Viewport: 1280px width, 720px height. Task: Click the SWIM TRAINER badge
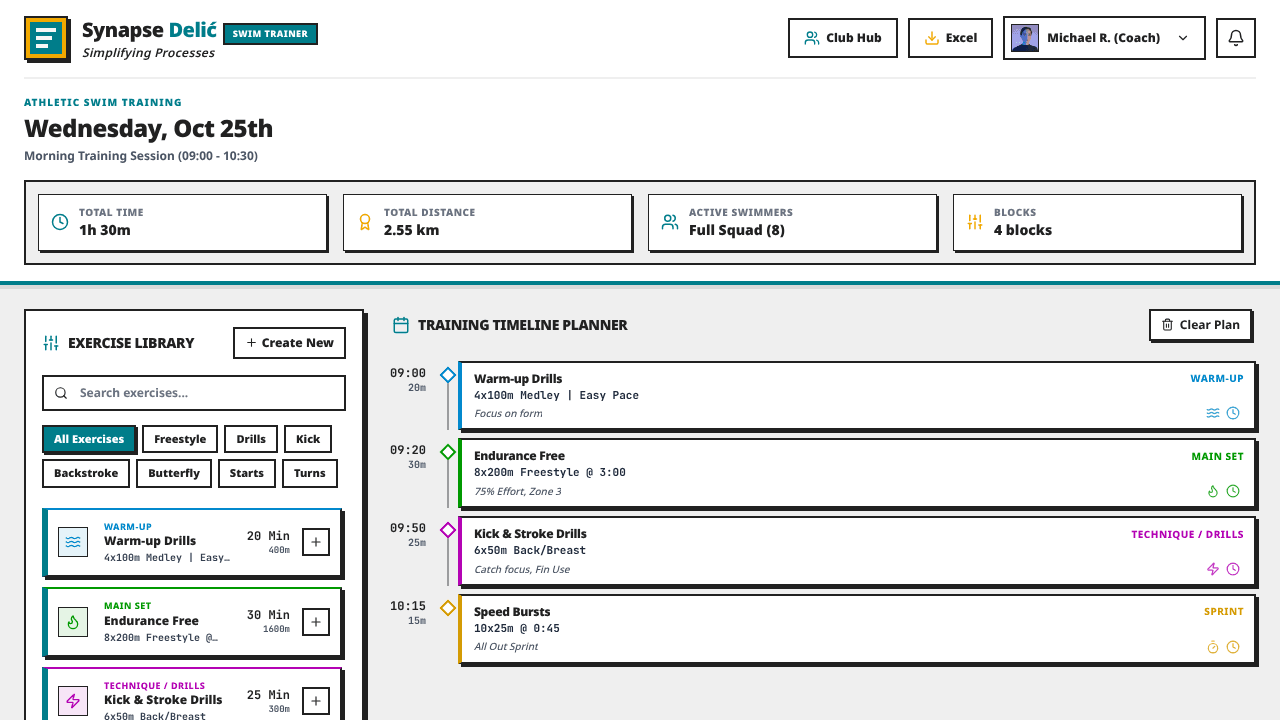[x=270, y=34]
